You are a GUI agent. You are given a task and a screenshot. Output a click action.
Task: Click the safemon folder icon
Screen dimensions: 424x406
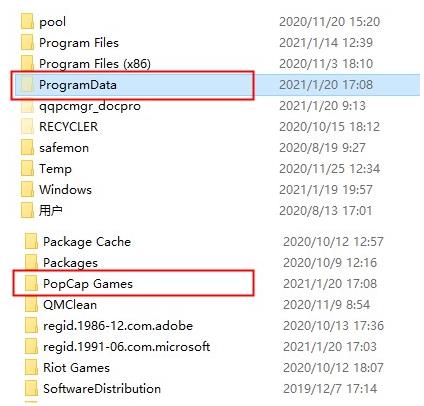(27, 148)
